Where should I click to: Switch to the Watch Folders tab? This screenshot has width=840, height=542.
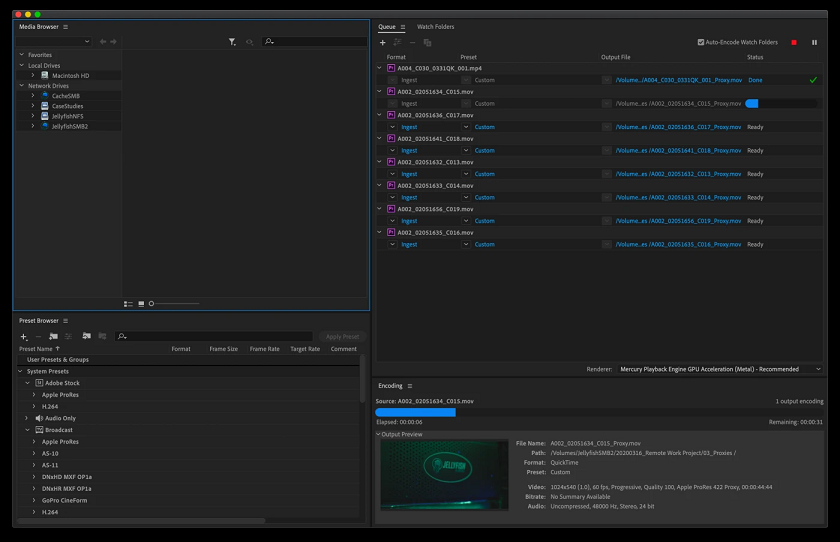[x=435, y=27]
